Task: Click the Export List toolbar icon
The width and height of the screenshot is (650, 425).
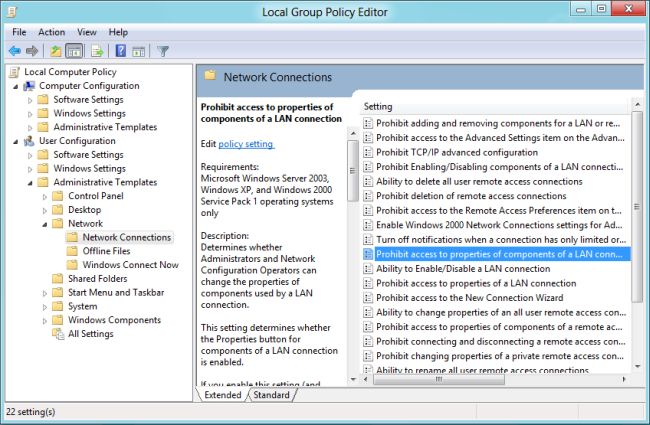Action: tap(97, 51)
